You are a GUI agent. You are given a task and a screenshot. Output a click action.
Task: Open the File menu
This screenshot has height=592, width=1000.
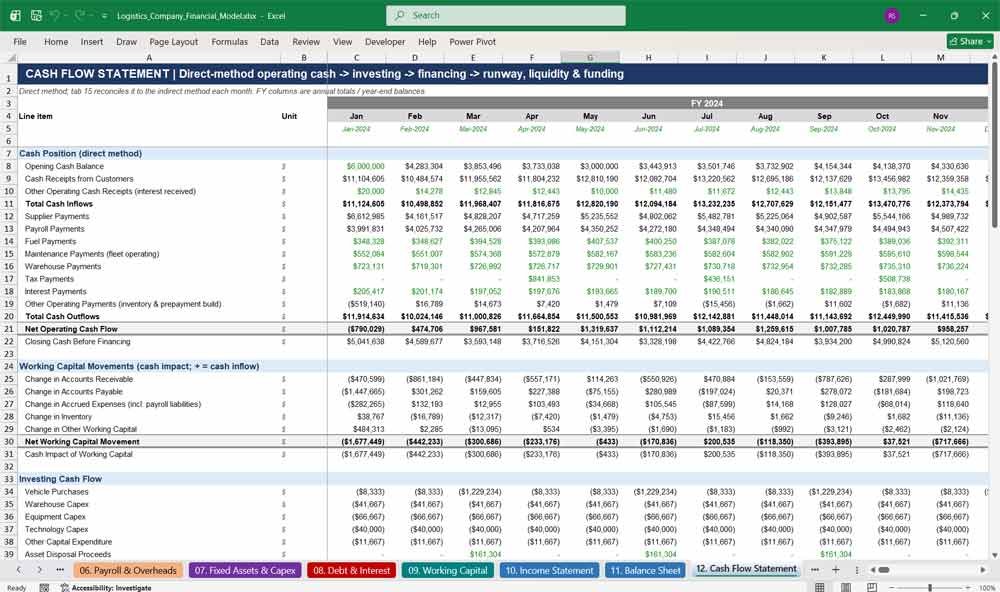(x=20, y=41)
